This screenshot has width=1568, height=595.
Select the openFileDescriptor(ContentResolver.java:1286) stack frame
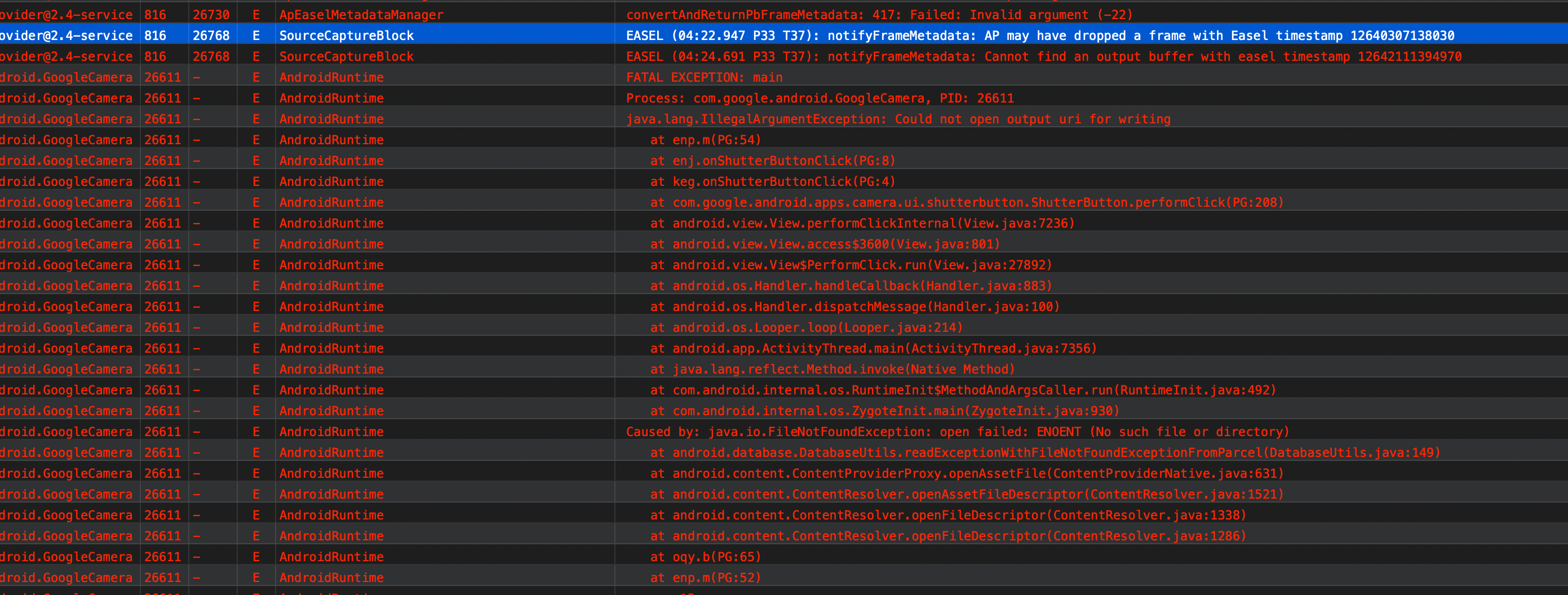(949, 535)
